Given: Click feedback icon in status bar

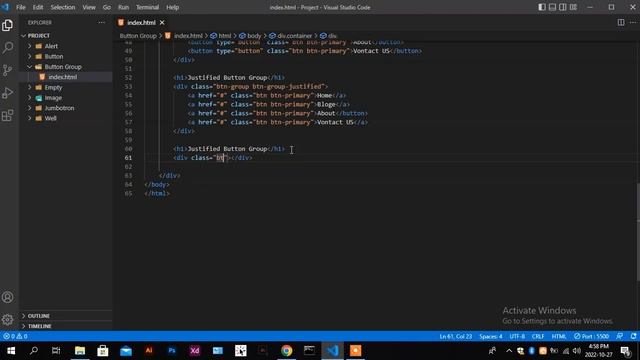Looking at the screenshot, I should coord(620,336).
